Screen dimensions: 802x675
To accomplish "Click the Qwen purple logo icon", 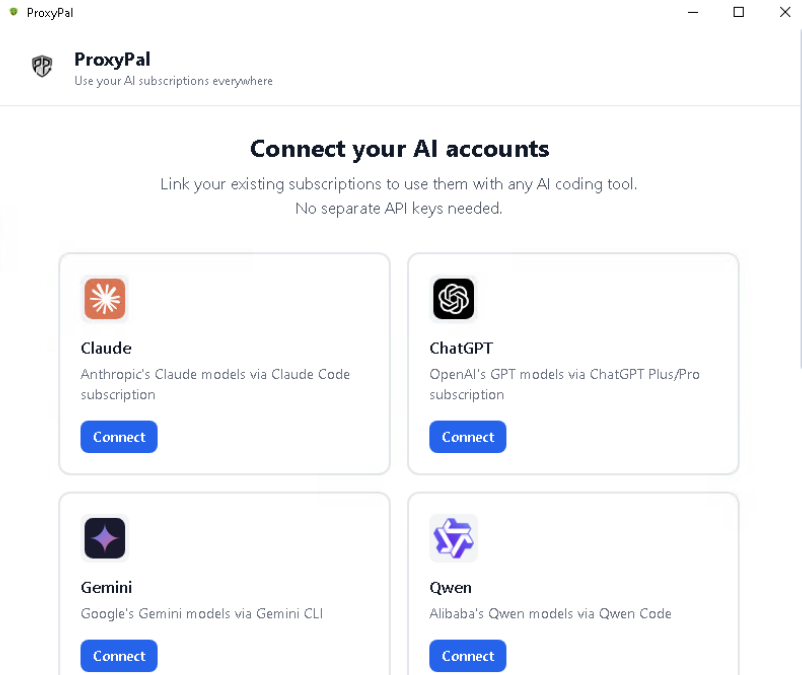I will 453,539.
